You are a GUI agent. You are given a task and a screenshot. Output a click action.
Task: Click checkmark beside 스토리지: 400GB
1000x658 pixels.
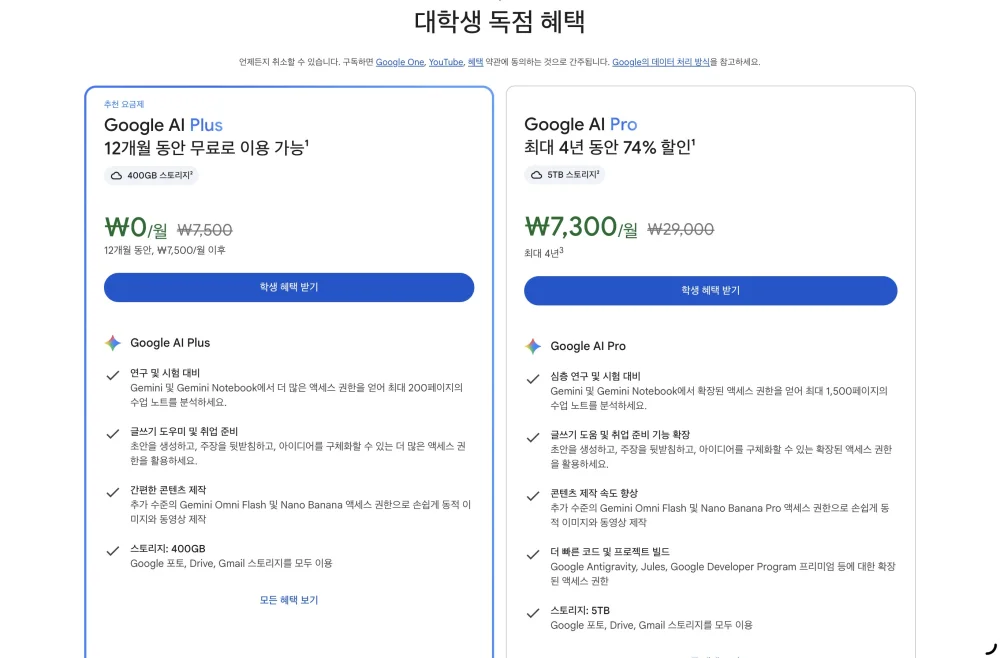(113, 552)
